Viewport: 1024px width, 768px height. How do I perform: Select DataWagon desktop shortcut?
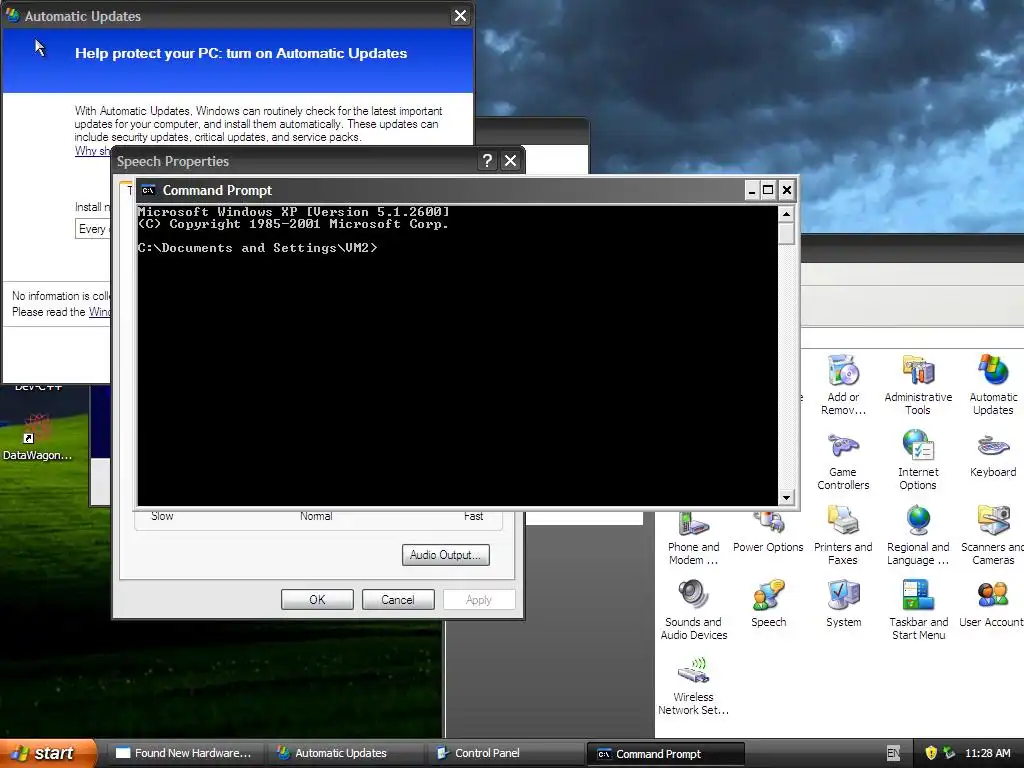[x=37, y=438]
